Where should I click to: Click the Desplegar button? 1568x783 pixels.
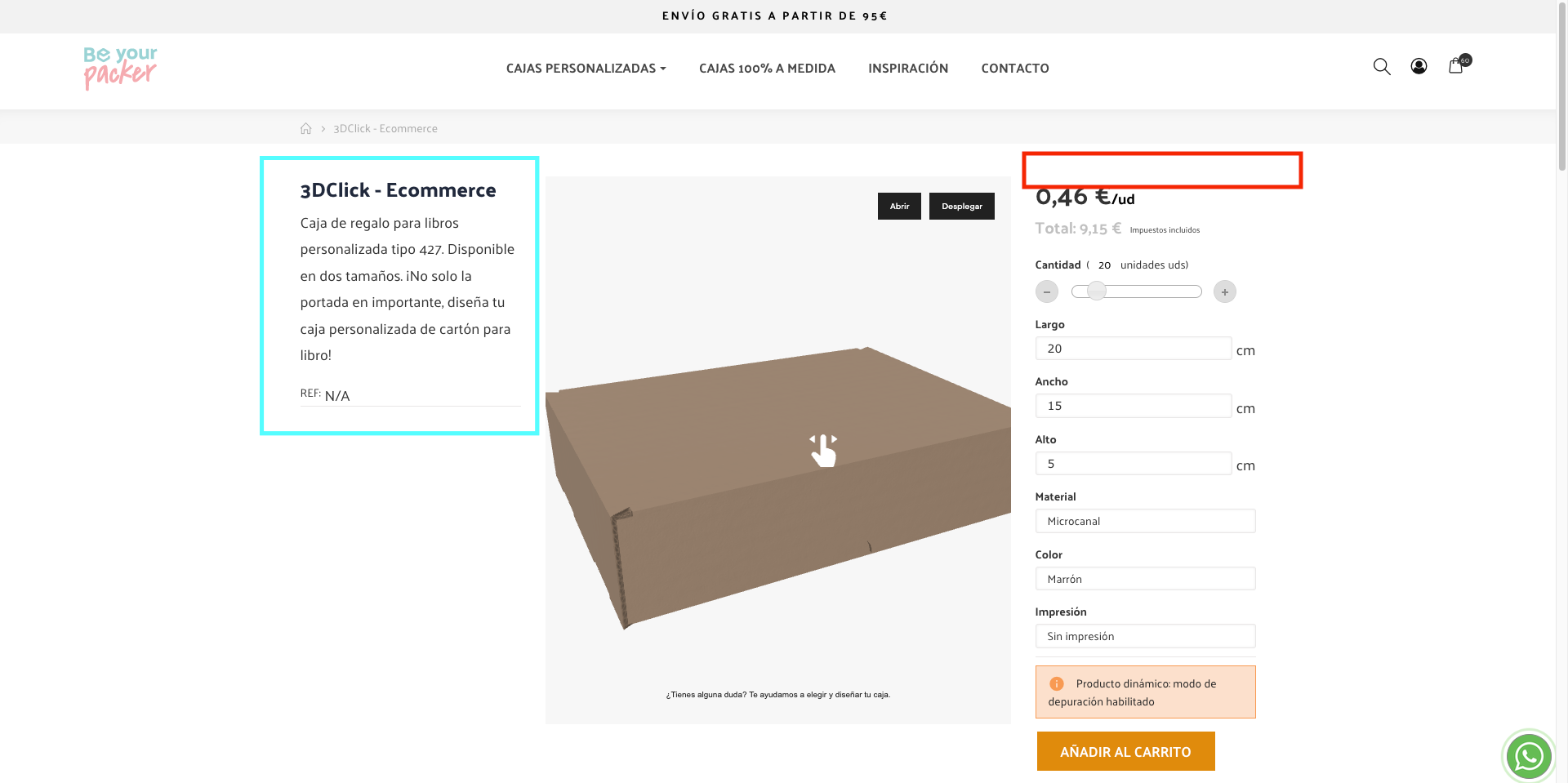pos(962,207)
